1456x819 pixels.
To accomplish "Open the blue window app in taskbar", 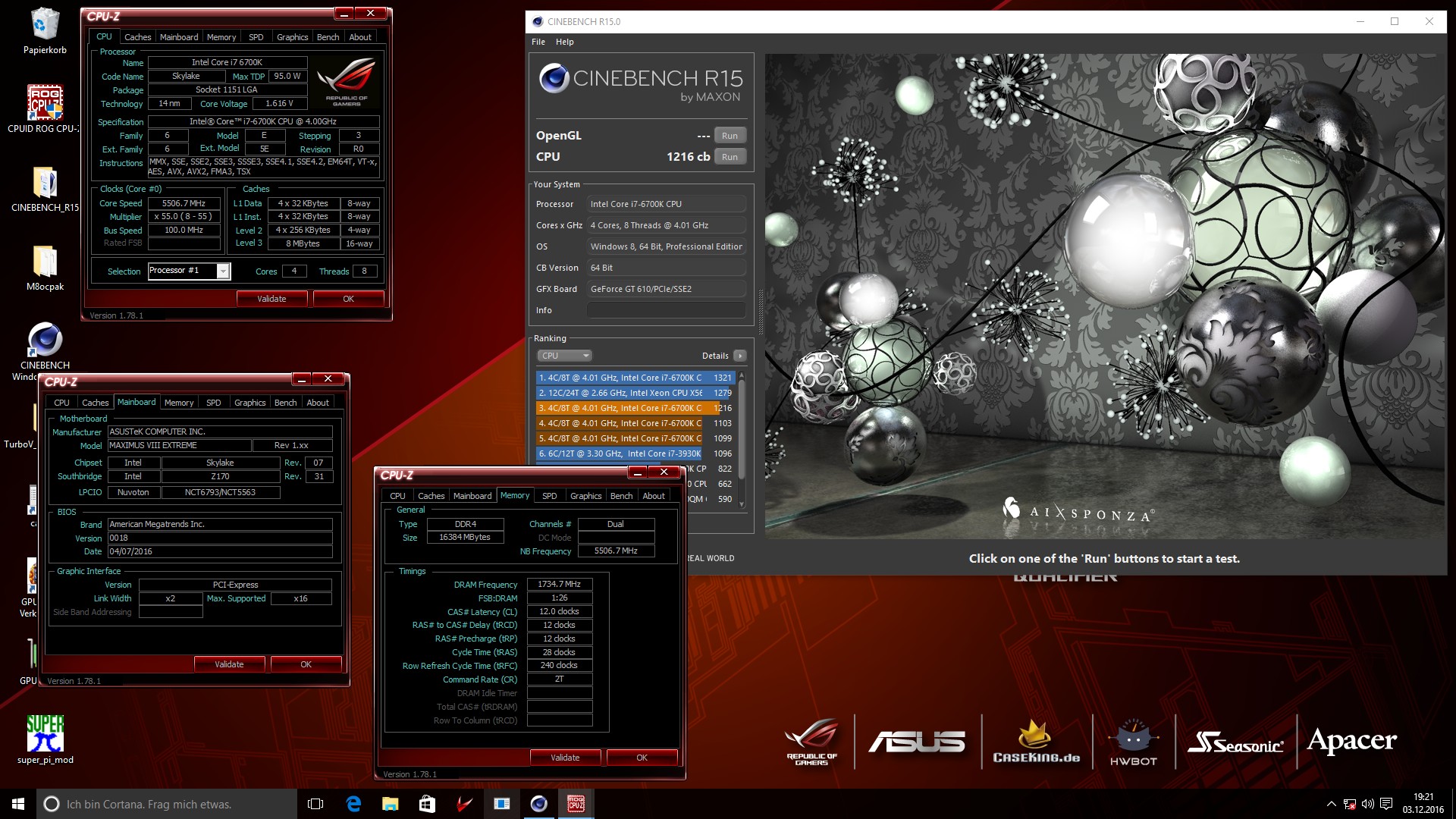I will point(501,804).
